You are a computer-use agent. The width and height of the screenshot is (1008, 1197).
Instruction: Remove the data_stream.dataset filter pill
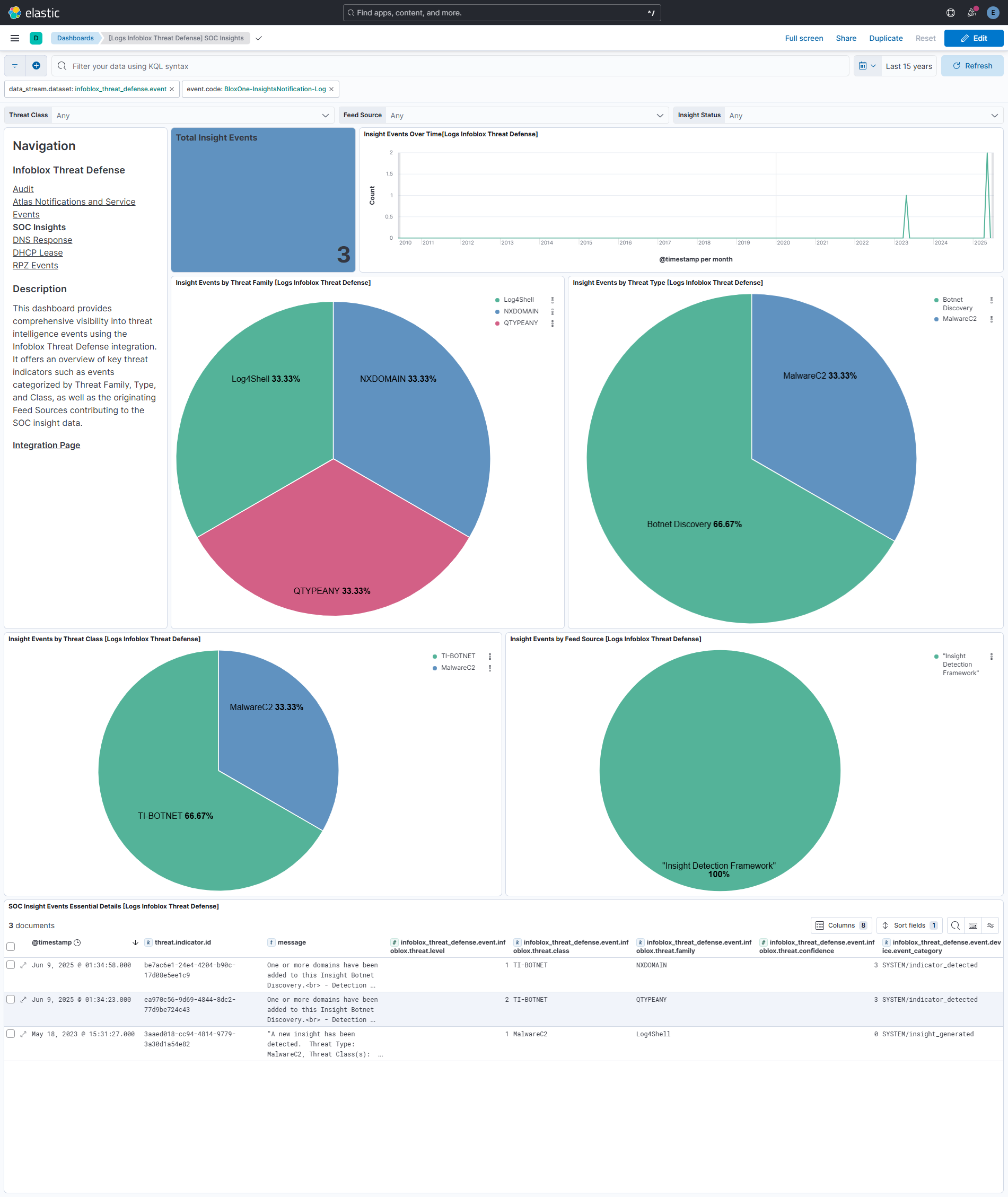point(171,89)
